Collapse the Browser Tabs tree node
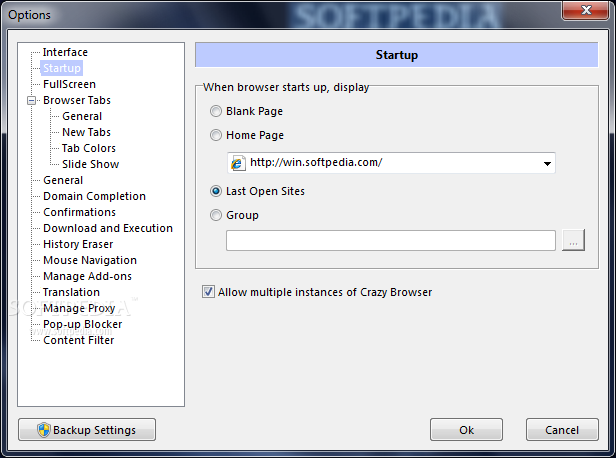The width and height of the screenshot is (616, 458). pyautogui.click(x=31, y=101)
